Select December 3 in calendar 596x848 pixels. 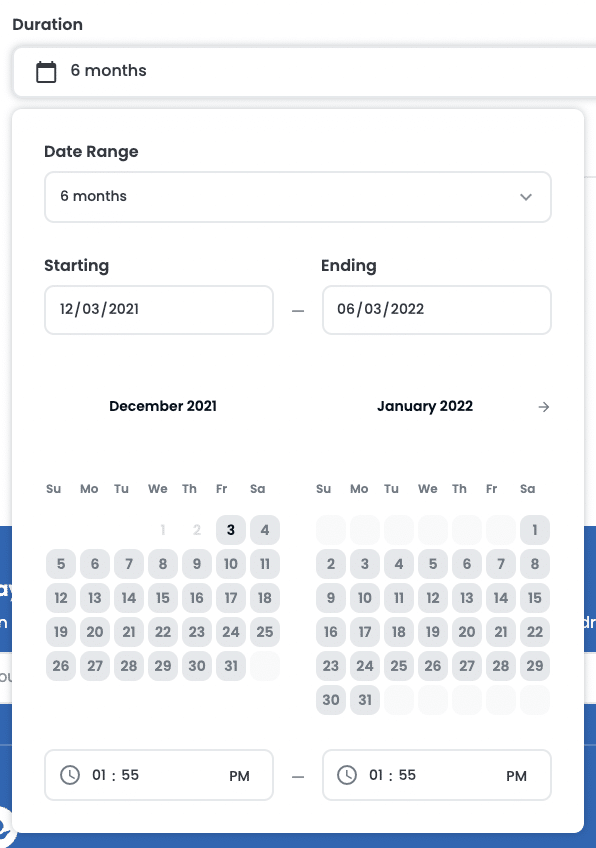[x=231, y=530]
